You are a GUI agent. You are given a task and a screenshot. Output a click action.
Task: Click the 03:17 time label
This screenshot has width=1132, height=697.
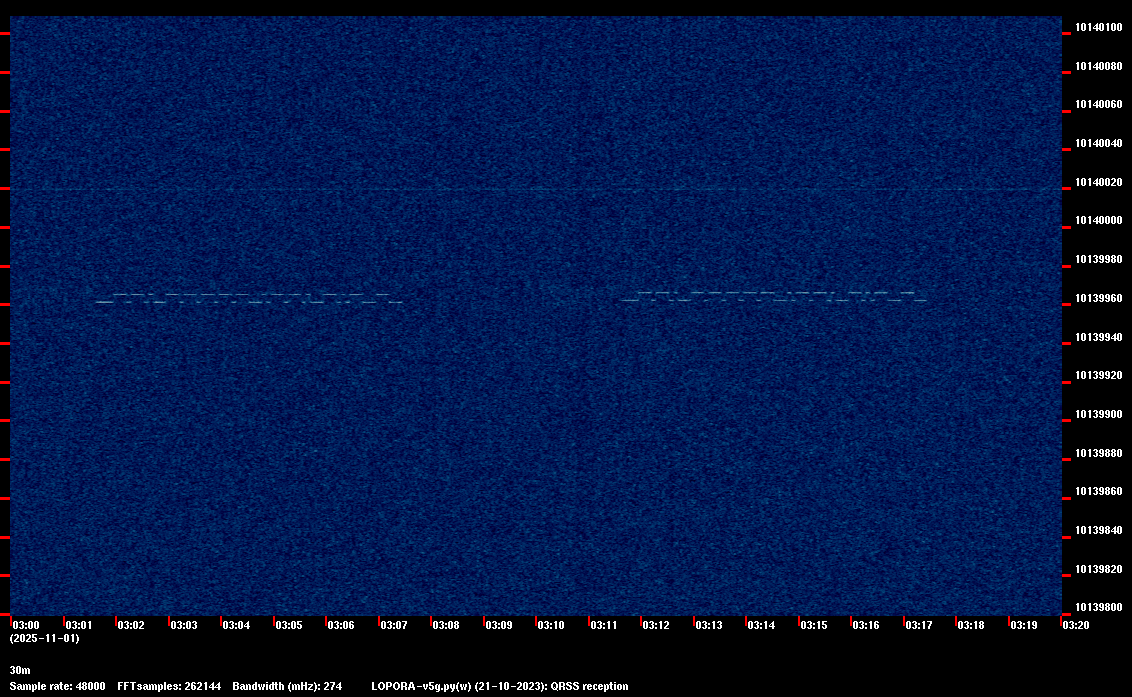(x=918, y=625)
